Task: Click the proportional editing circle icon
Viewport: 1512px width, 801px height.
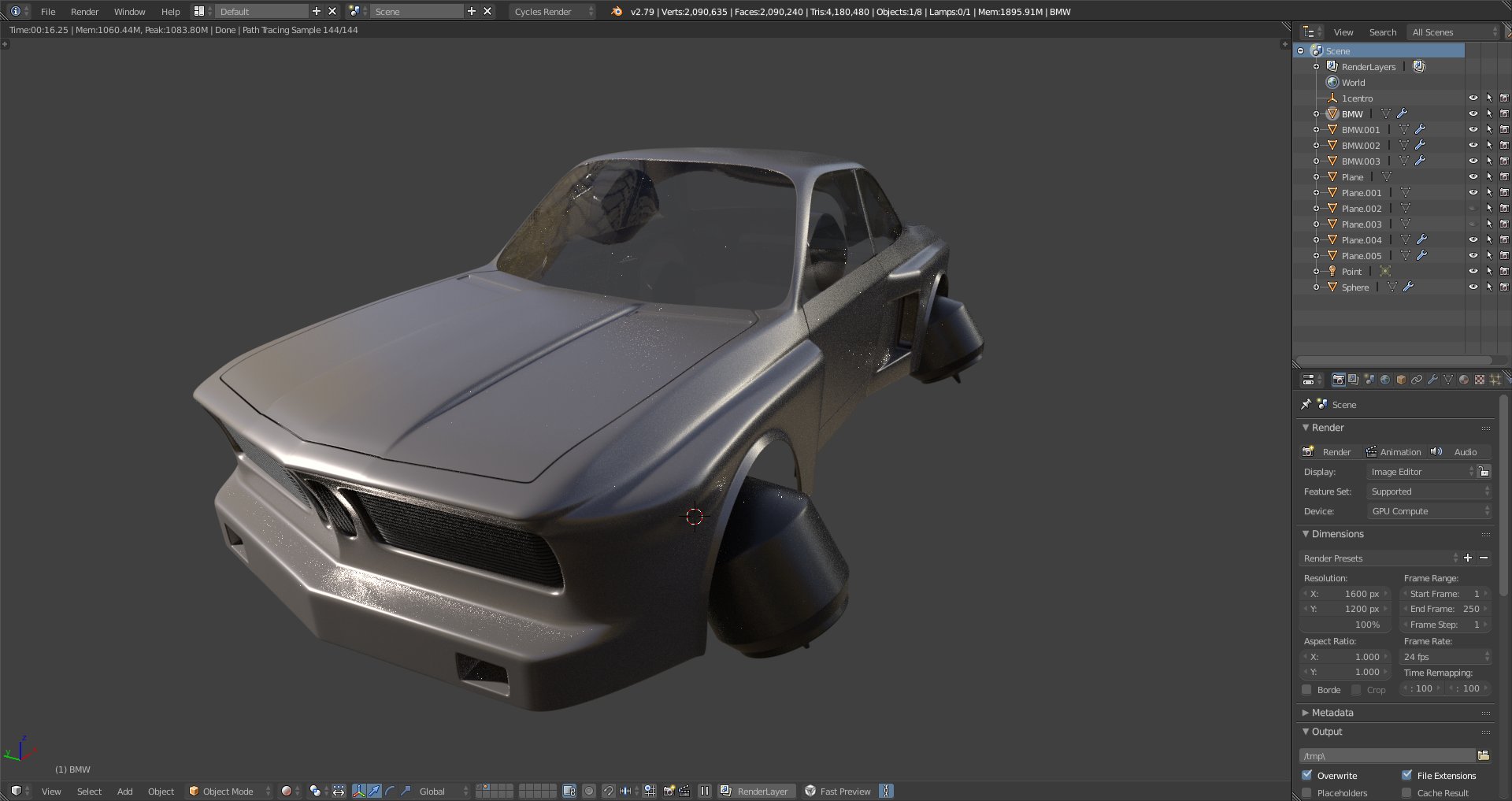Action: click(589, 791)
